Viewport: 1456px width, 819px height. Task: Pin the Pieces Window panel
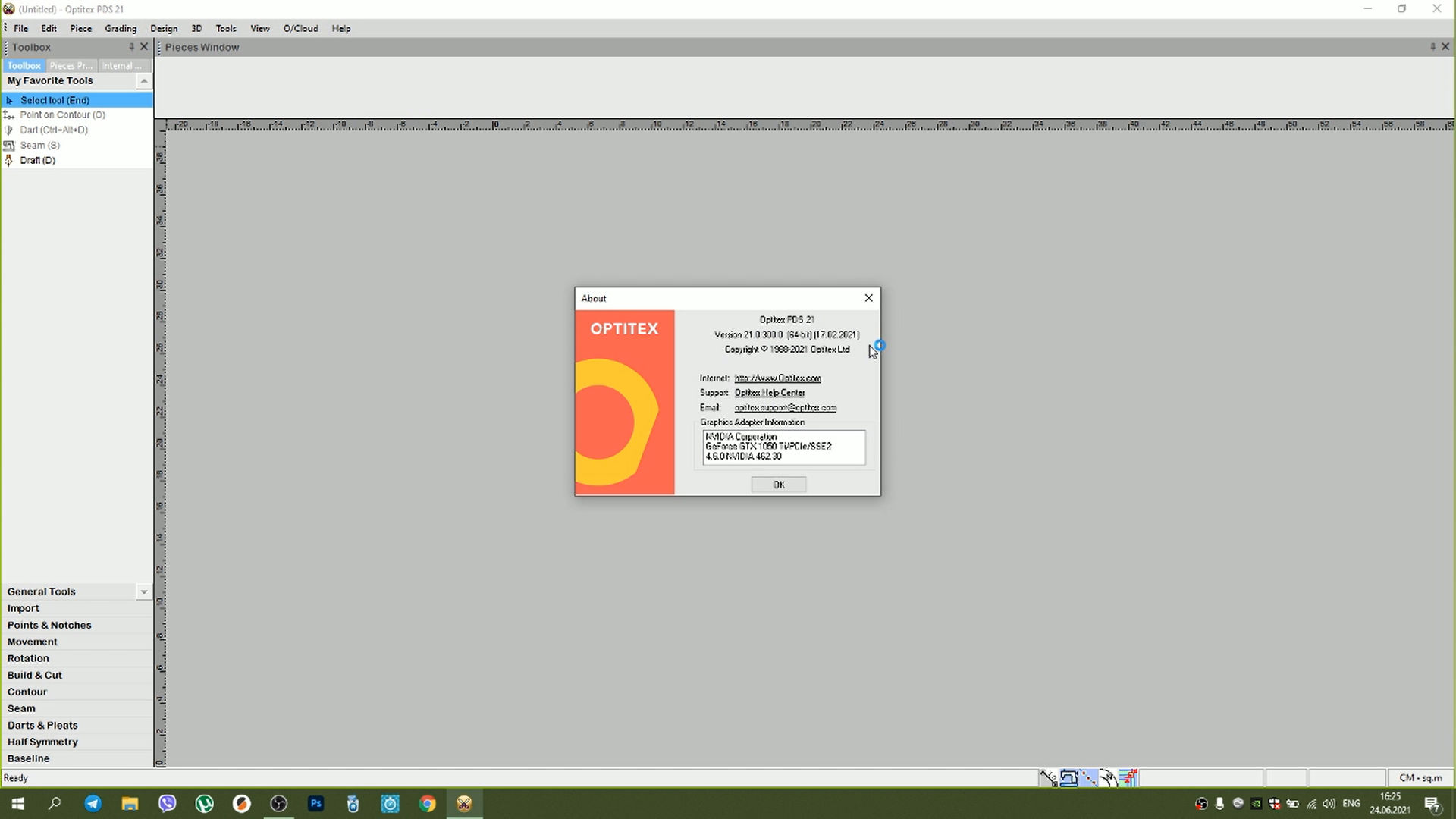coord(1432,47)
